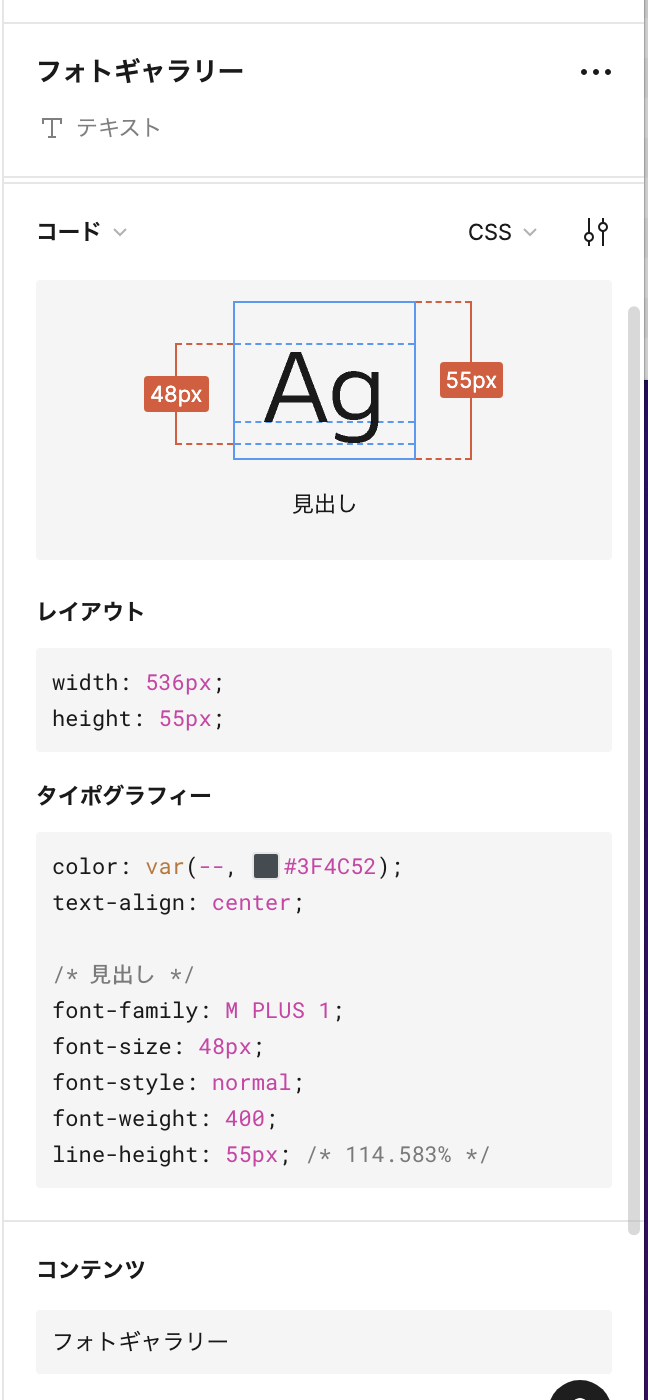
Task: Open code settings sliders icon
Action: 596,232
